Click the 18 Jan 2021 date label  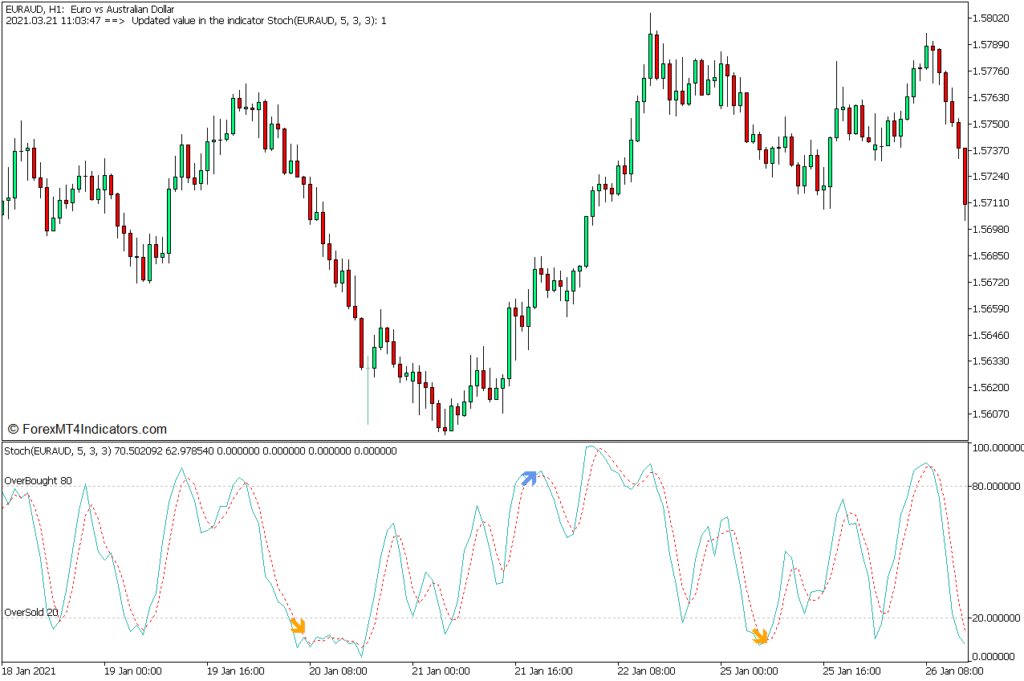point(31,671)
